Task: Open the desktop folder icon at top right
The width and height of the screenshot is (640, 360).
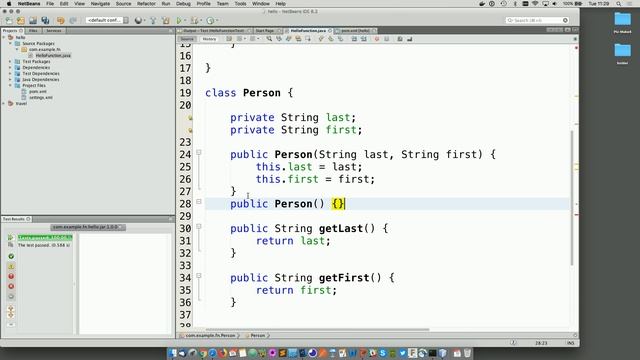Action: (622, 19)
